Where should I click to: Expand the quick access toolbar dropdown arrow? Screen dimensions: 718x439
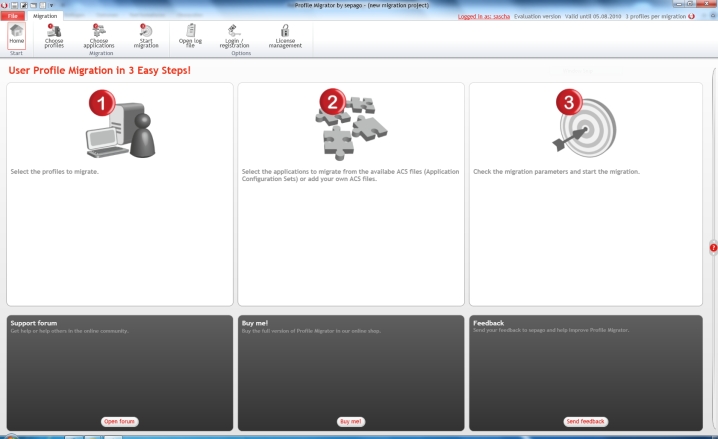click(x=49, y=5)
